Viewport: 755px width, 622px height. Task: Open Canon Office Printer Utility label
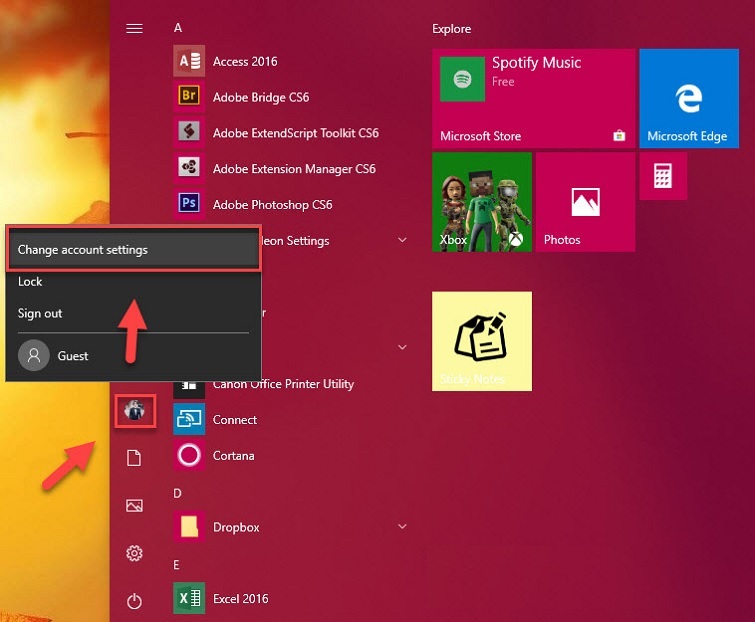284,384
